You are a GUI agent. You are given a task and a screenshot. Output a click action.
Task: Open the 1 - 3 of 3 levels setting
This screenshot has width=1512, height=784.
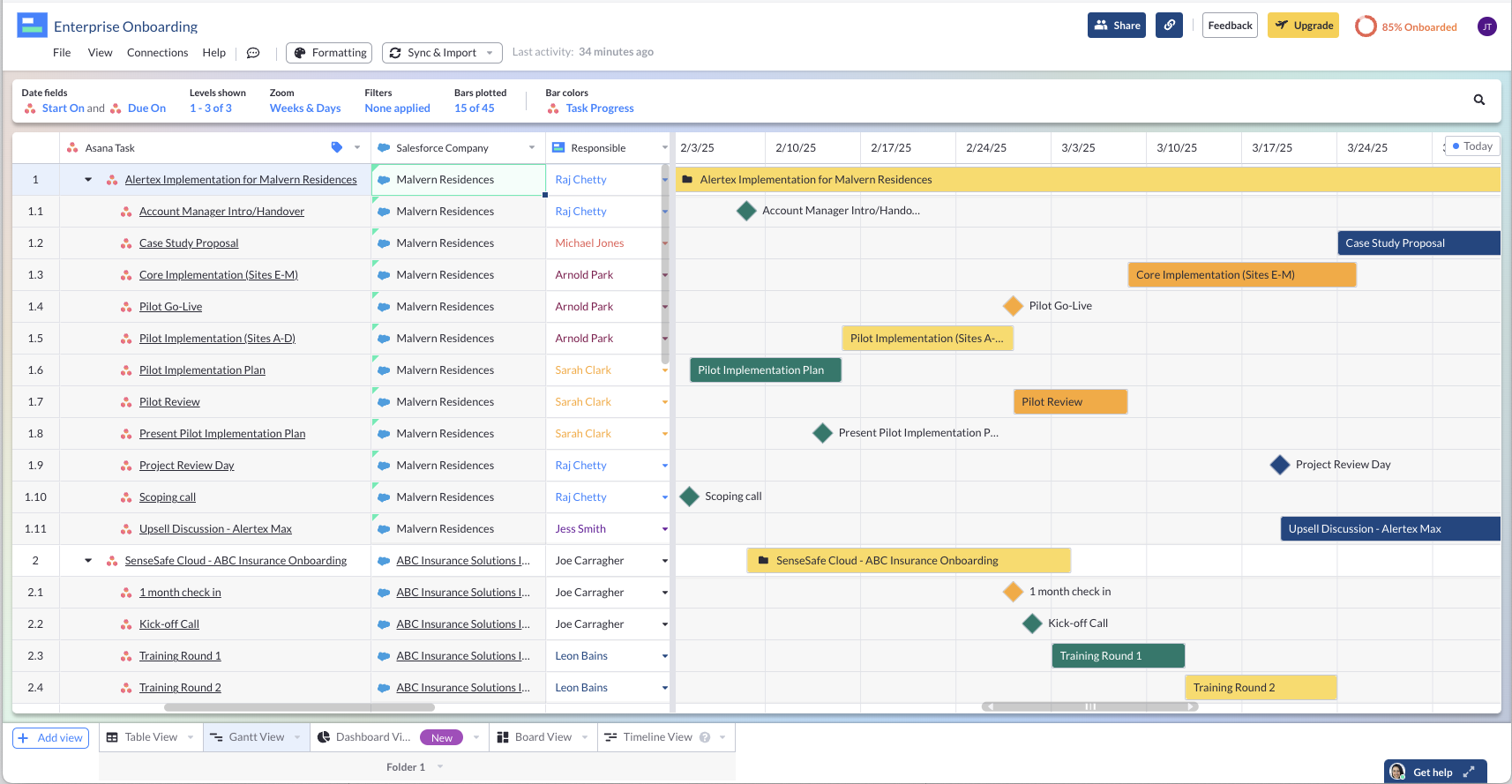tap(211, 108)
